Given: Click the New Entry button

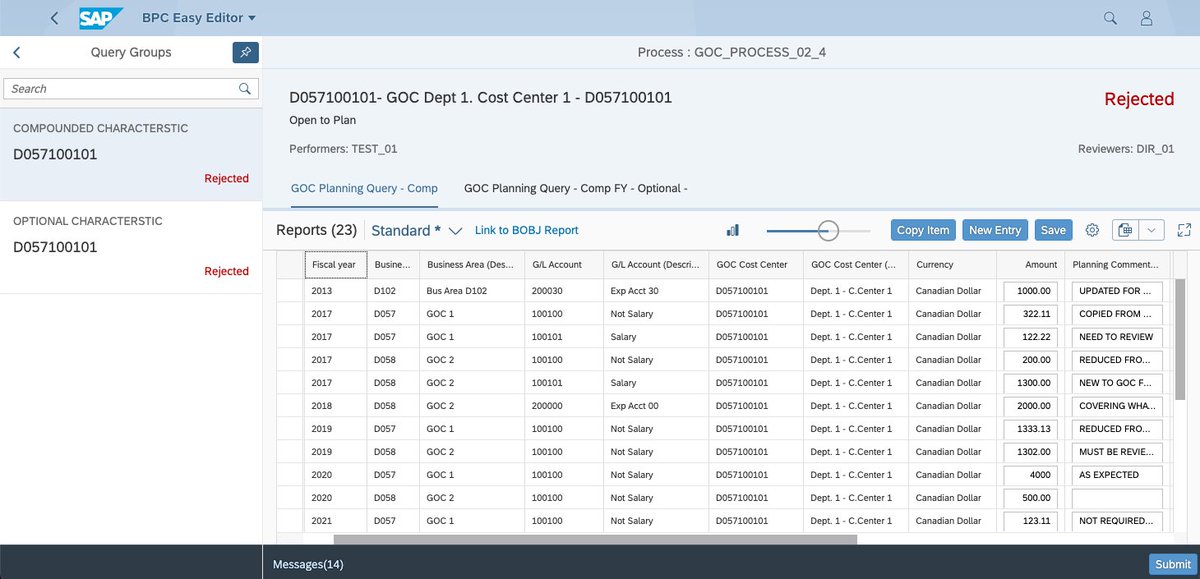Looking at the screenshot, I should point(995,230).
